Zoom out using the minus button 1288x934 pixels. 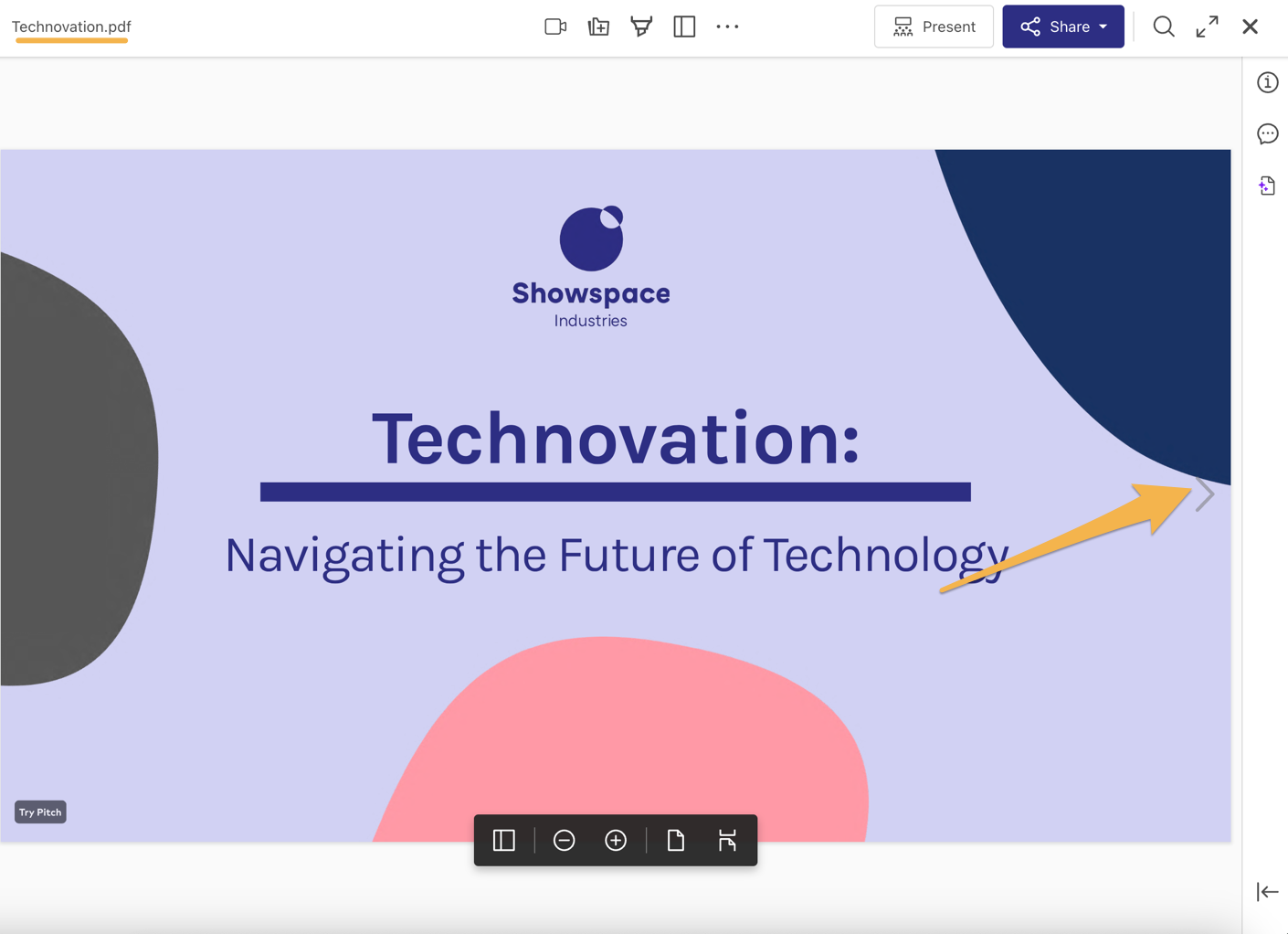[565, 840]
